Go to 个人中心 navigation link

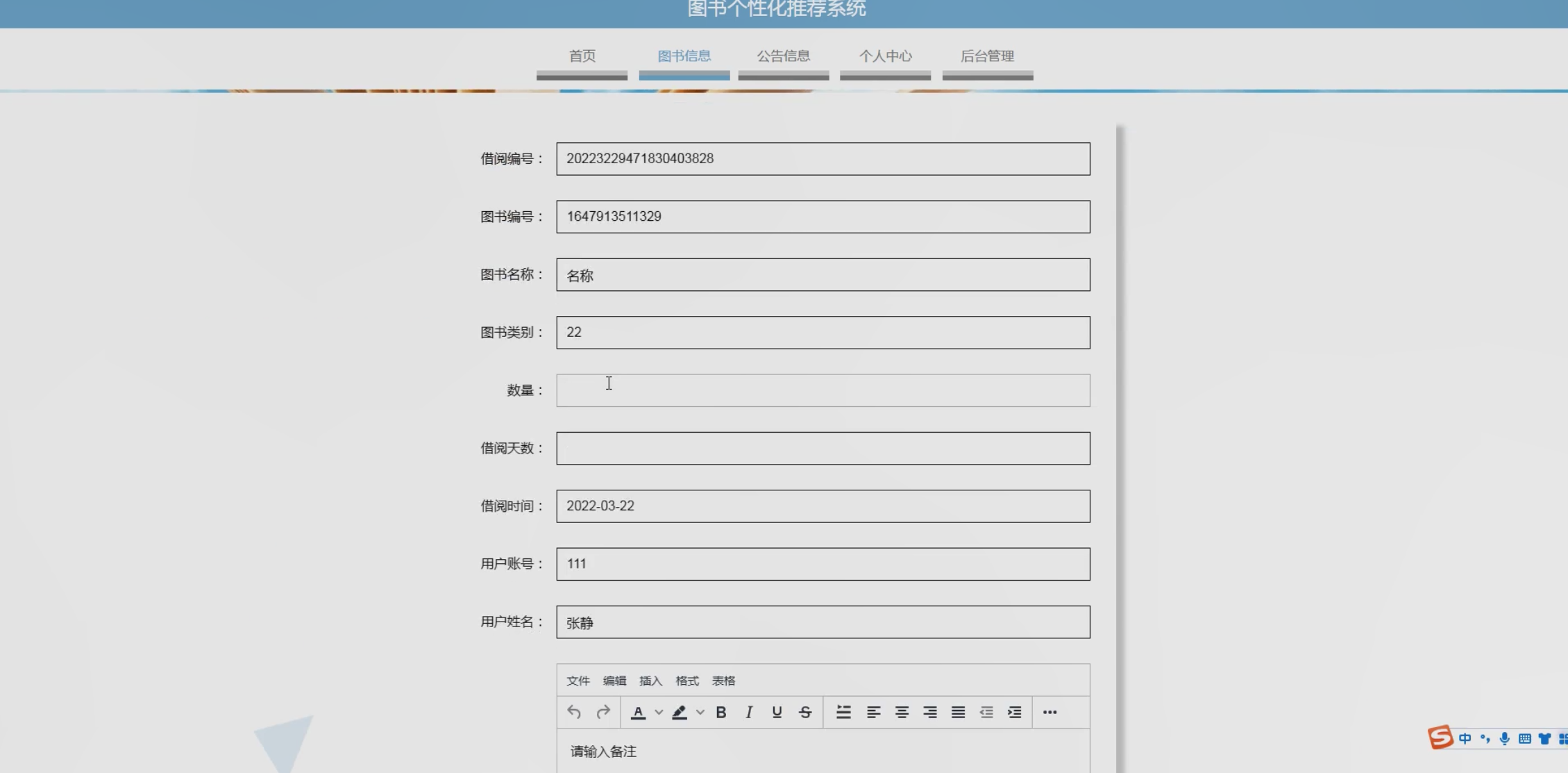[x=885, y=56]
